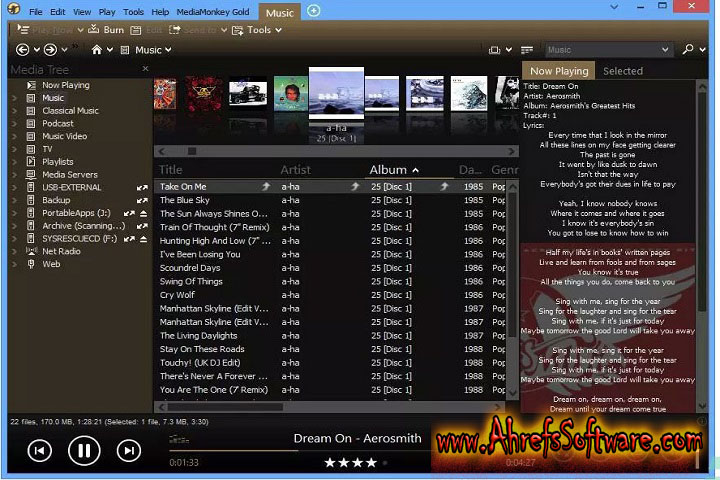Open a new tab with plus icon
The image size is (720, 480).
click(x=314, y=11)
